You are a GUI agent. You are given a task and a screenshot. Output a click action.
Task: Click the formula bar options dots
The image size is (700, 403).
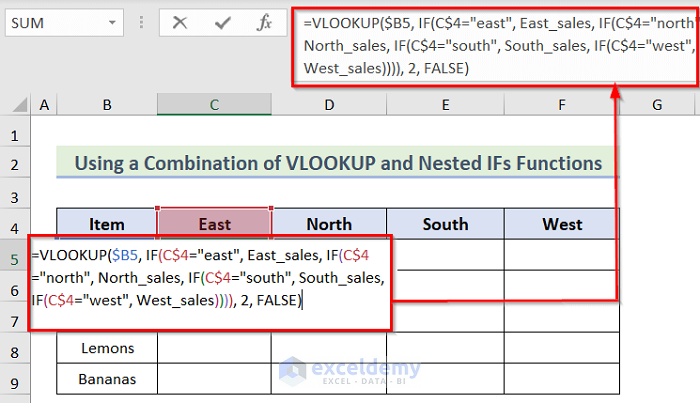[x=141, y=23]
